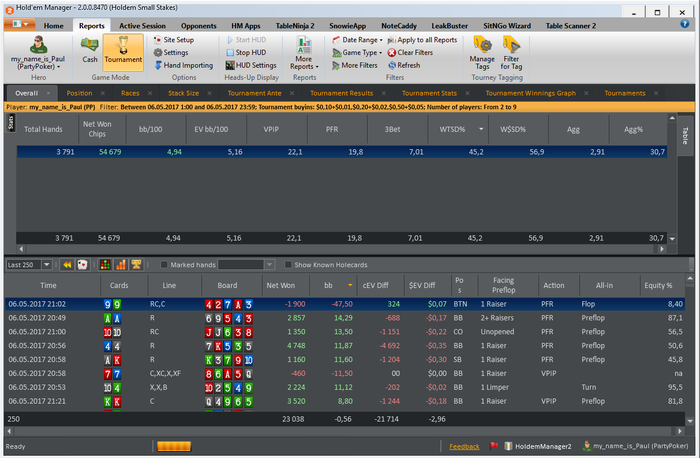Open the HM Apps tab

(x=246, y=26)
